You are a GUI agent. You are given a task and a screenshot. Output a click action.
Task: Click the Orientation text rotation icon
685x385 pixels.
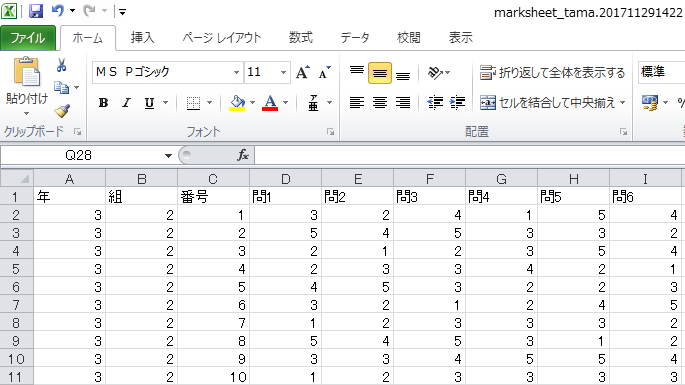coord(436,73)
